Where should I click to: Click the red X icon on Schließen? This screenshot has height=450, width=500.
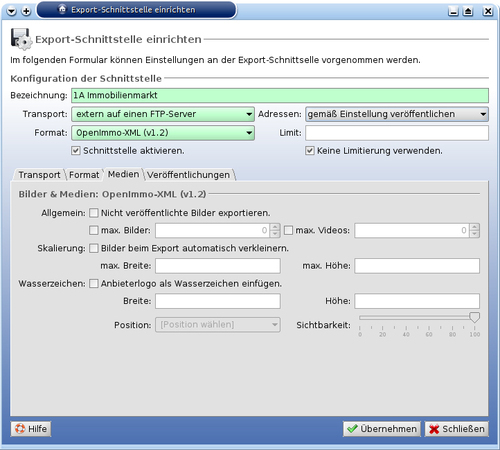[434, 429]
